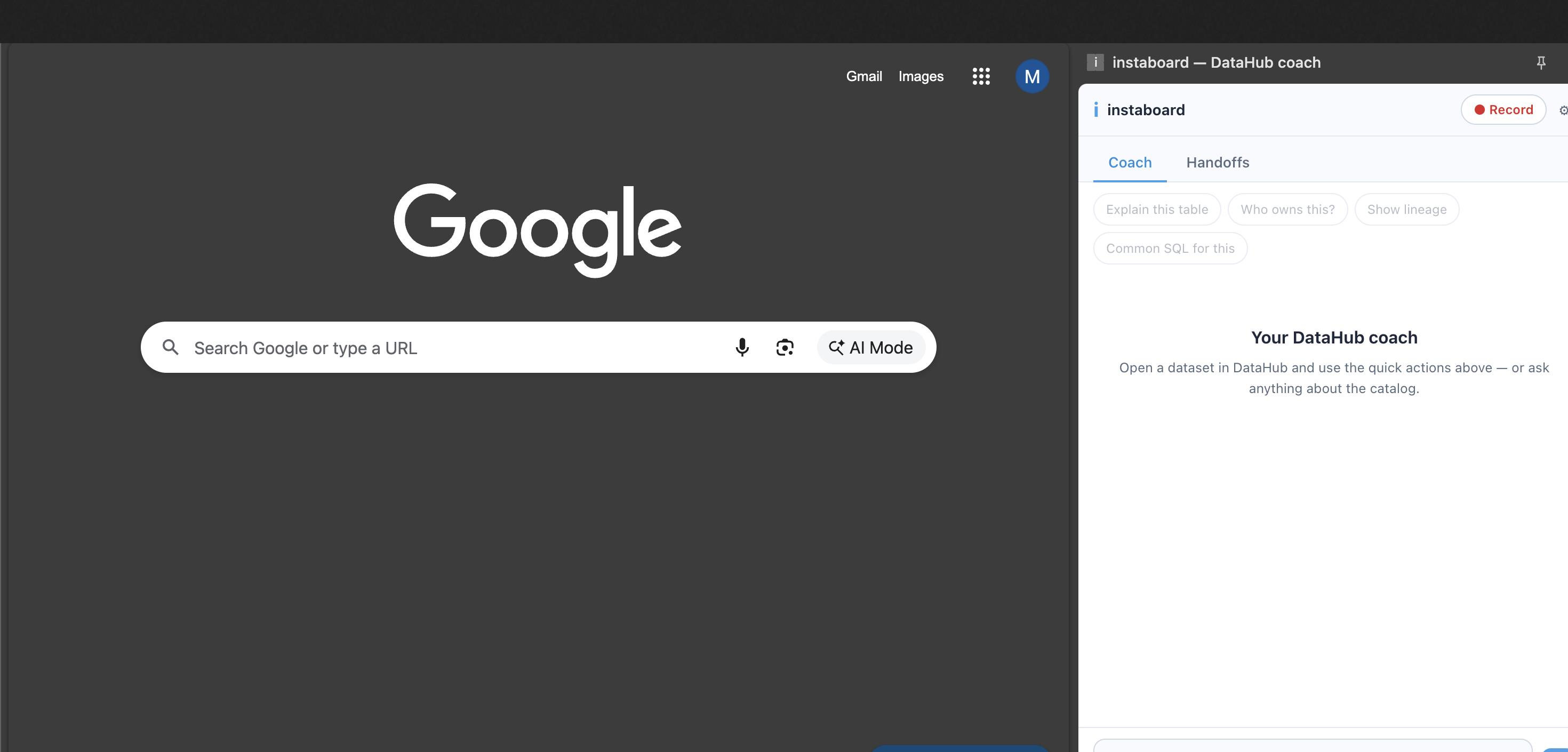Start voice search with the microphone icon
The width and height of the screenshot is (1568, 752).
(742, 347)
